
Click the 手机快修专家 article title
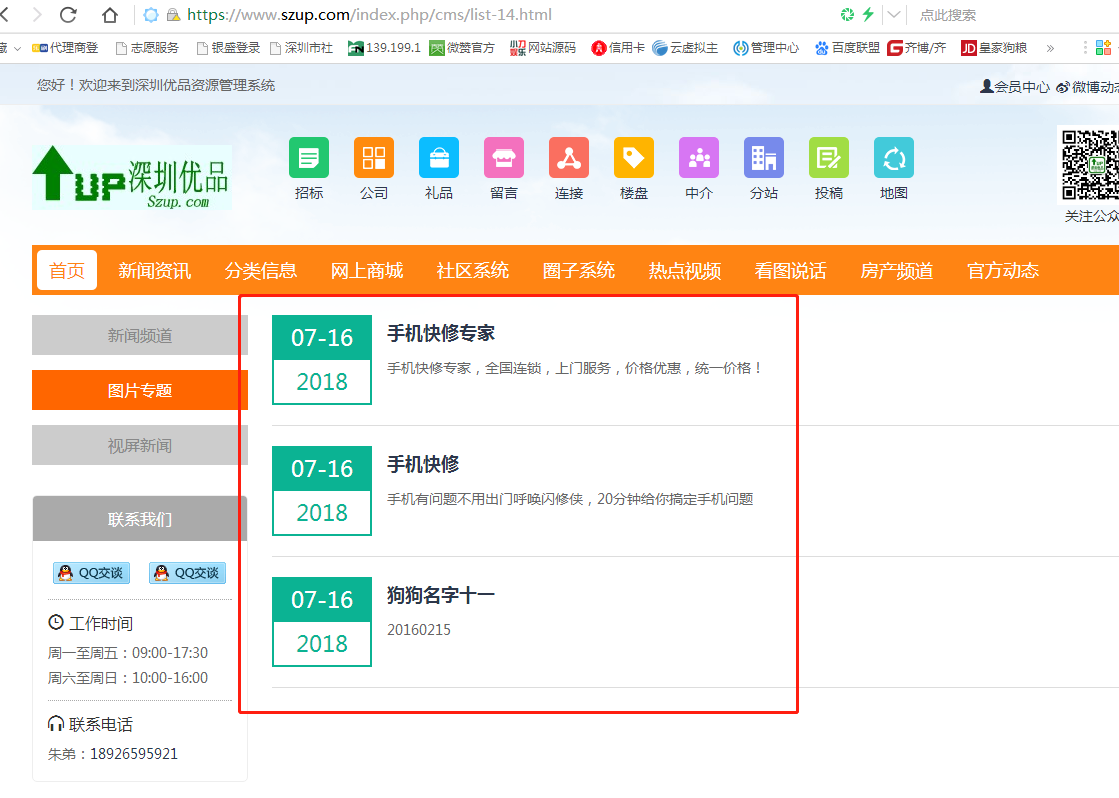pos(441,333)
